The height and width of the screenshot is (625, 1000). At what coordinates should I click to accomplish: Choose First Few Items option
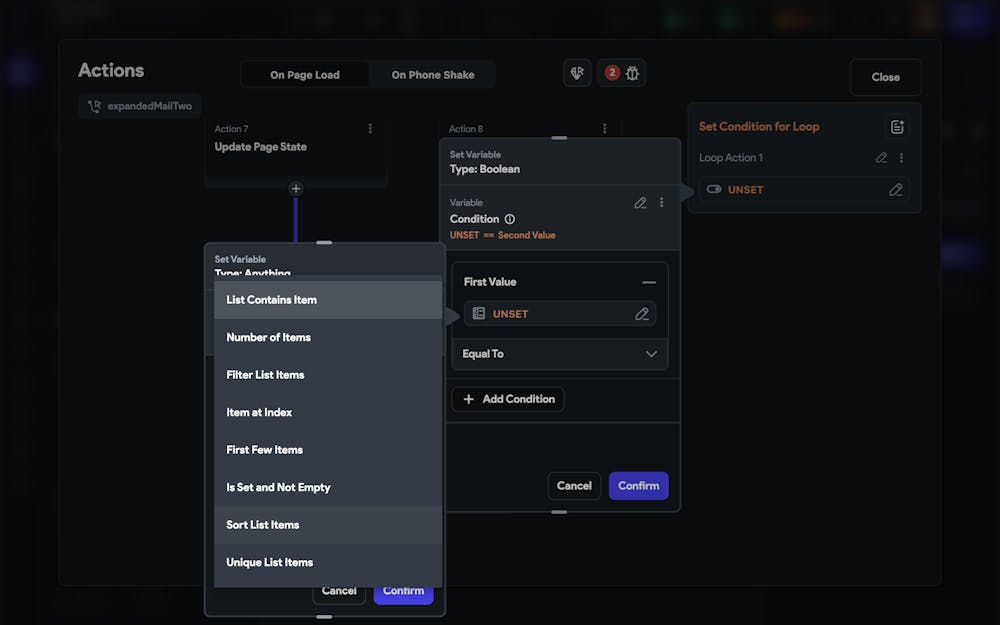pos(328,450)
